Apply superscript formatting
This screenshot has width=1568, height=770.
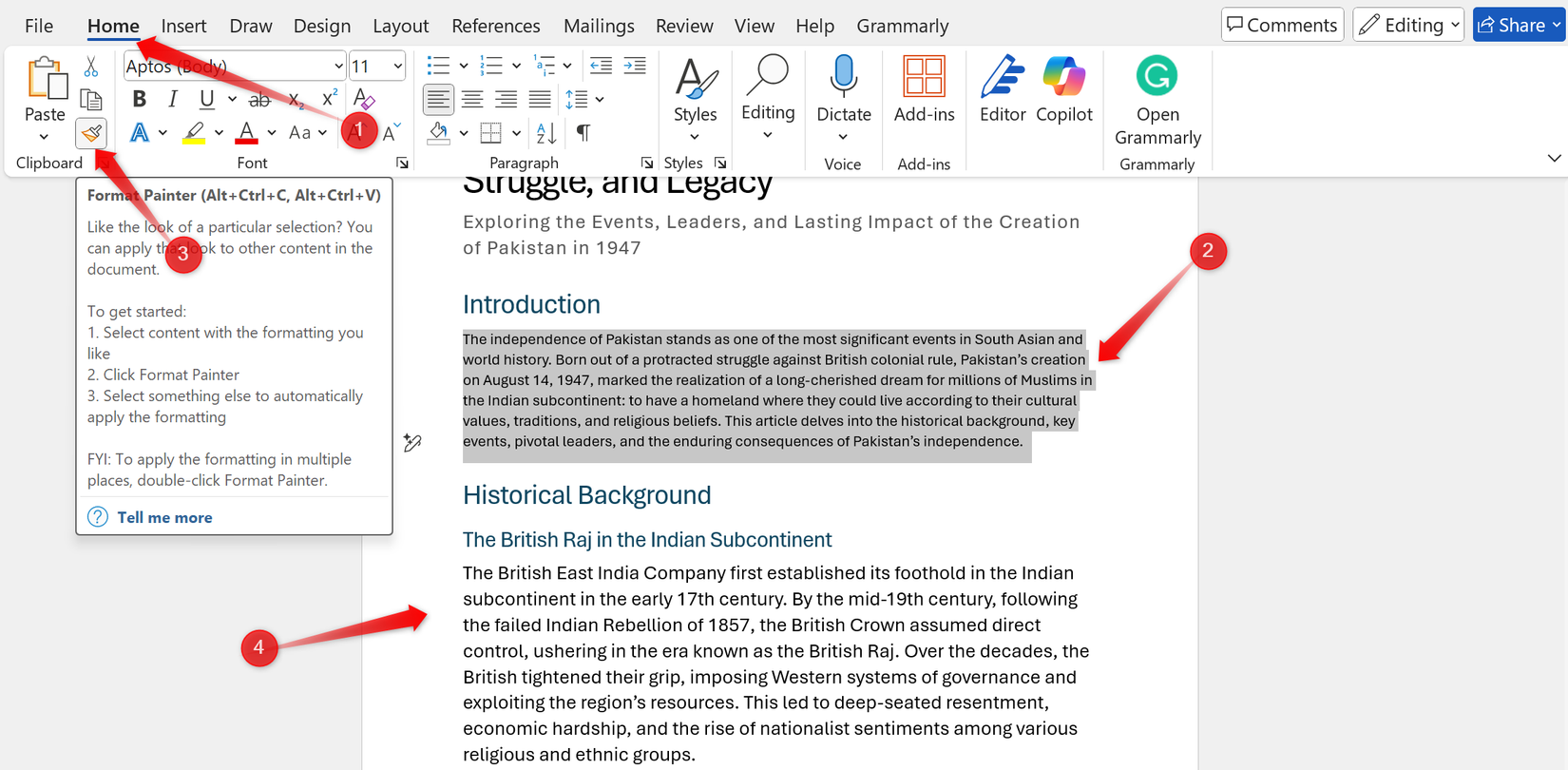click(x=330, y=99)
